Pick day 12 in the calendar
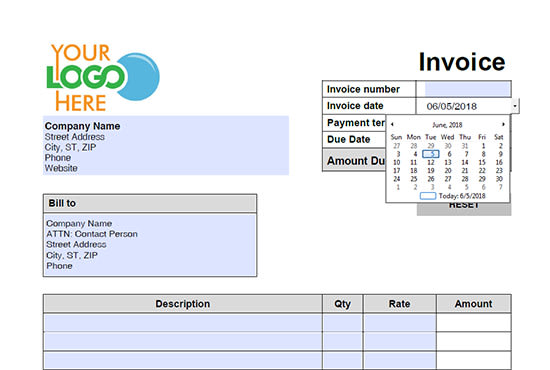This screenshot has height=370, width=550. [x=431, y=162]
